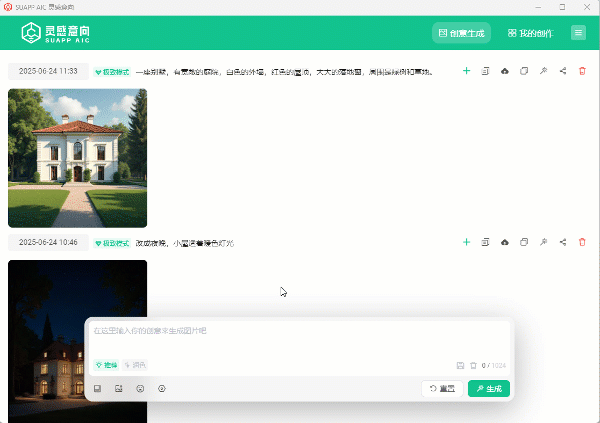Viewport: 600px width, 423px height.
Task: Click the green 生成 button
Action: pos(488,388)
